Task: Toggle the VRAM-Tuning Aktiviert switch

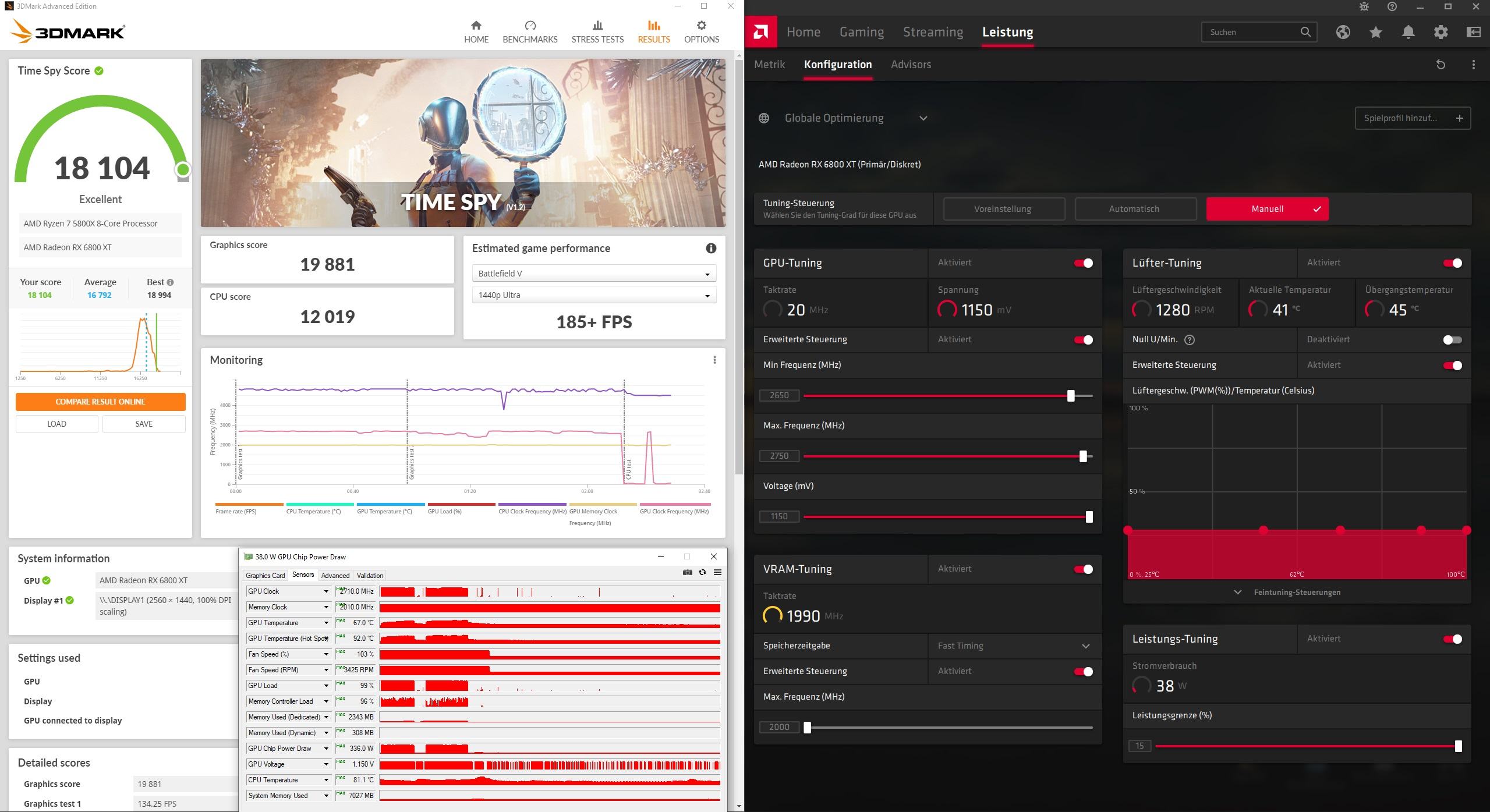Action: coord(1084,569)
